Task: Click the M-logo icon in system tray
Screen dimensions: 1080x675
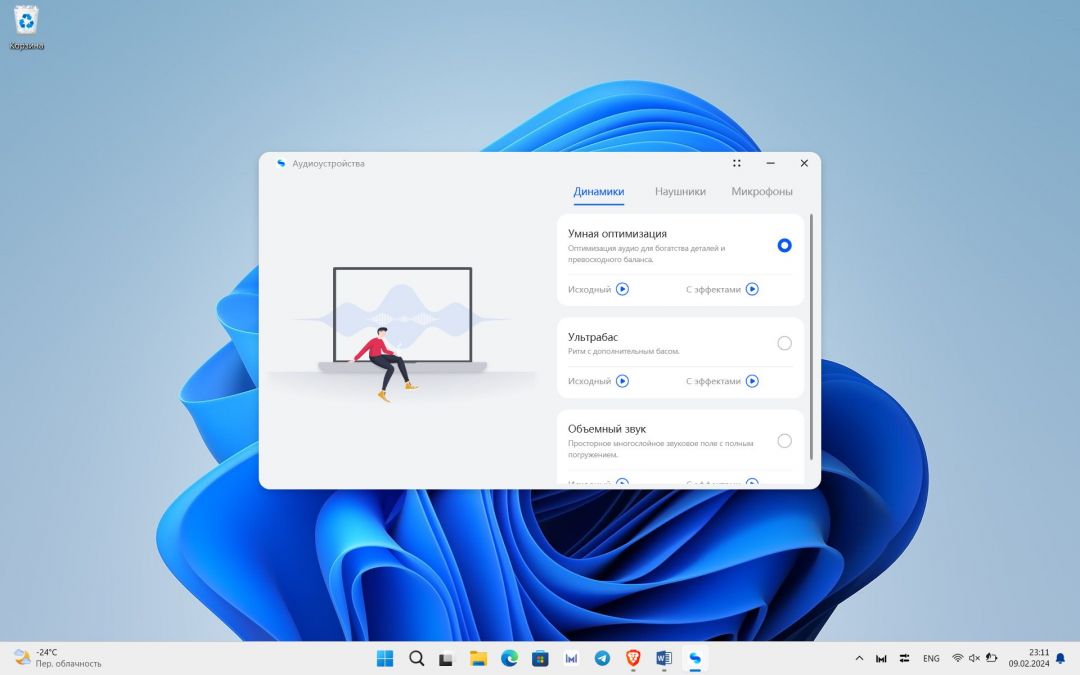Action: coord(881,658)
